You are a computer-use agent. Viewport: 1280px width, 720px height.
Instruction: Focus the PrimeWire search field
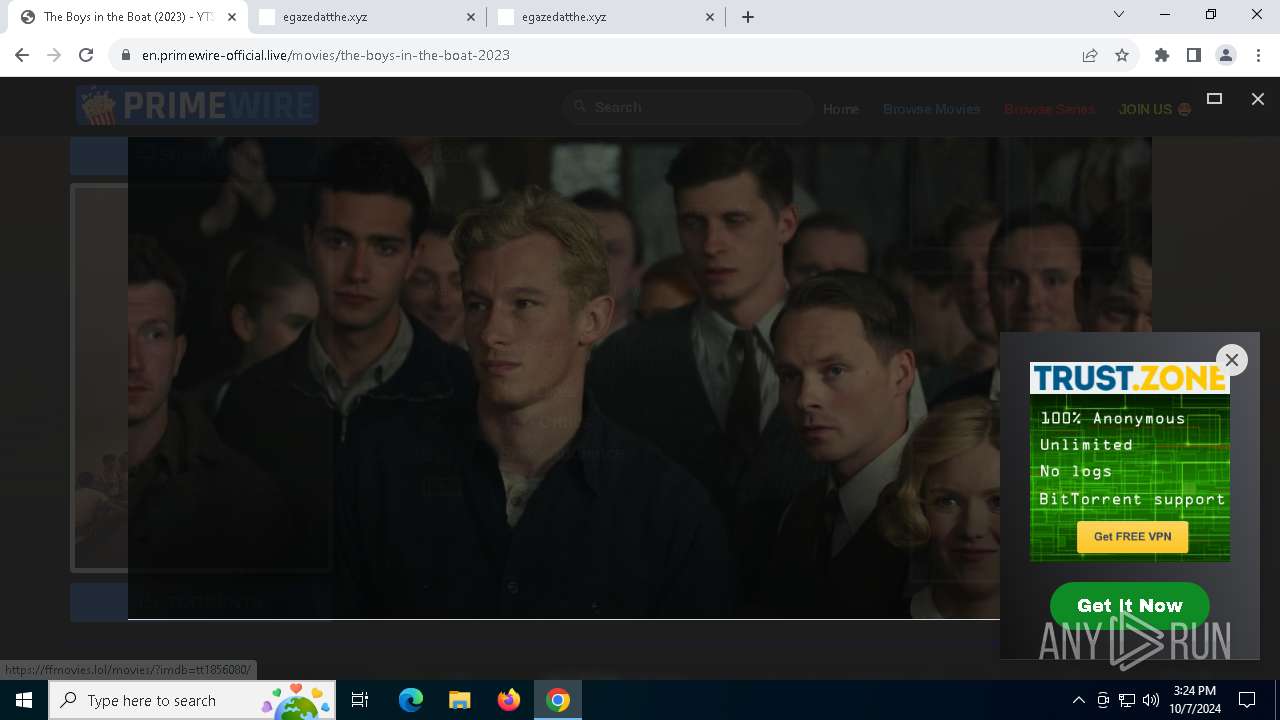point(688,107)
